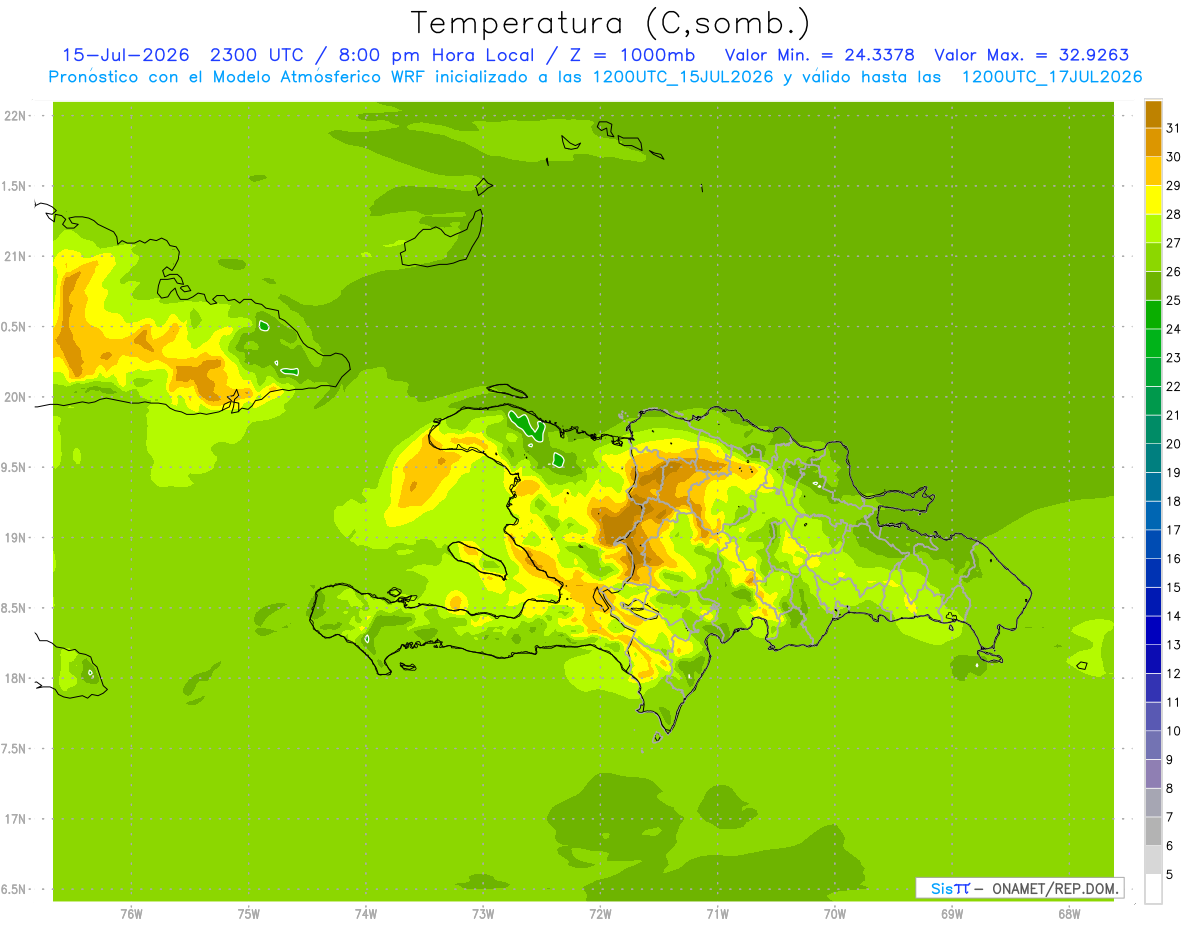This screenshot has width=1200, height=927.
Task: Click the 'ONAMET/REP.DOM.' credit label
Action: point(1056,888)
